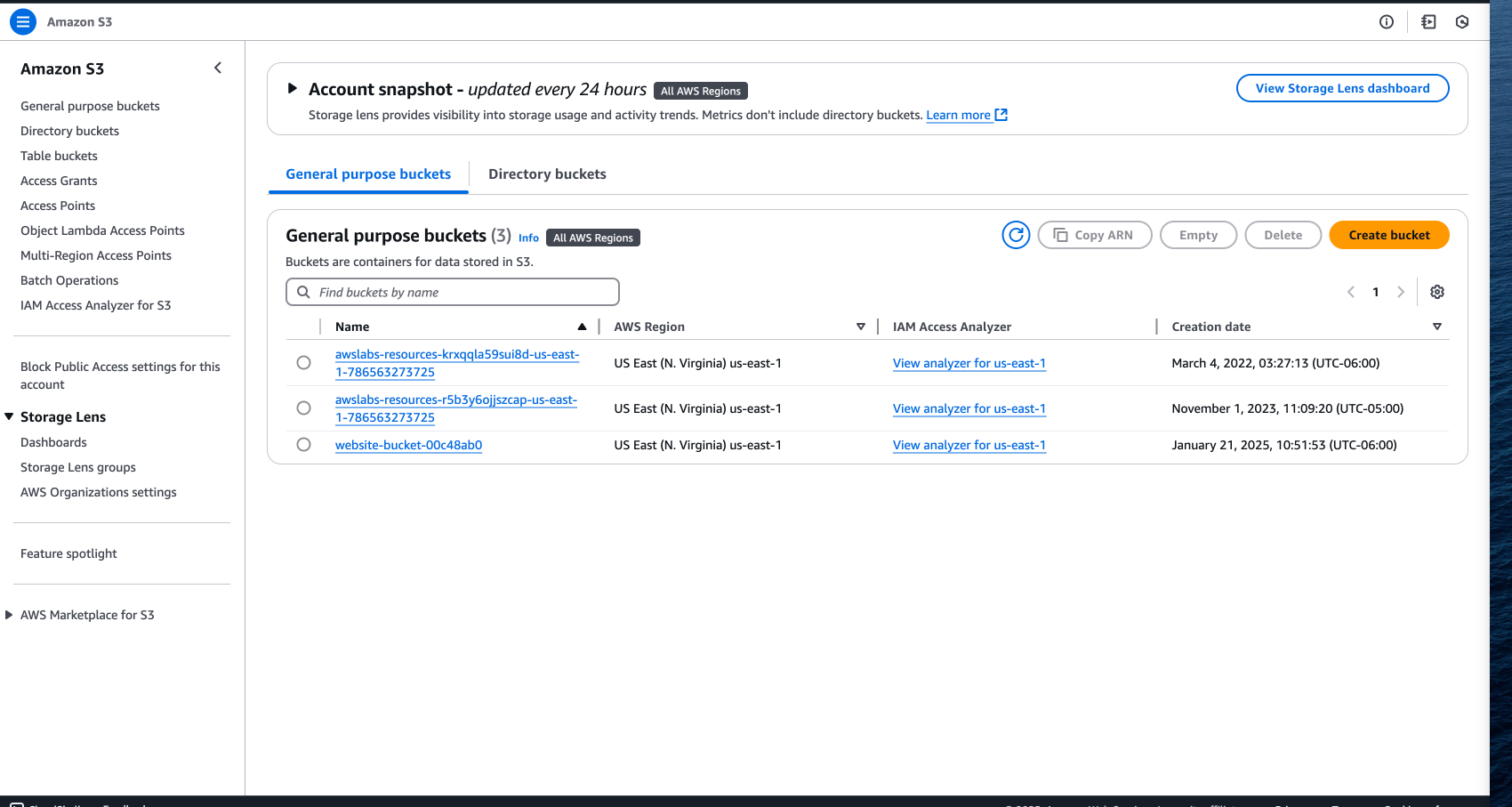This screenshot has height=807, width=1512.
Task: Click the external link icon beside Learn more
Action: click(x=1001, y=115)
